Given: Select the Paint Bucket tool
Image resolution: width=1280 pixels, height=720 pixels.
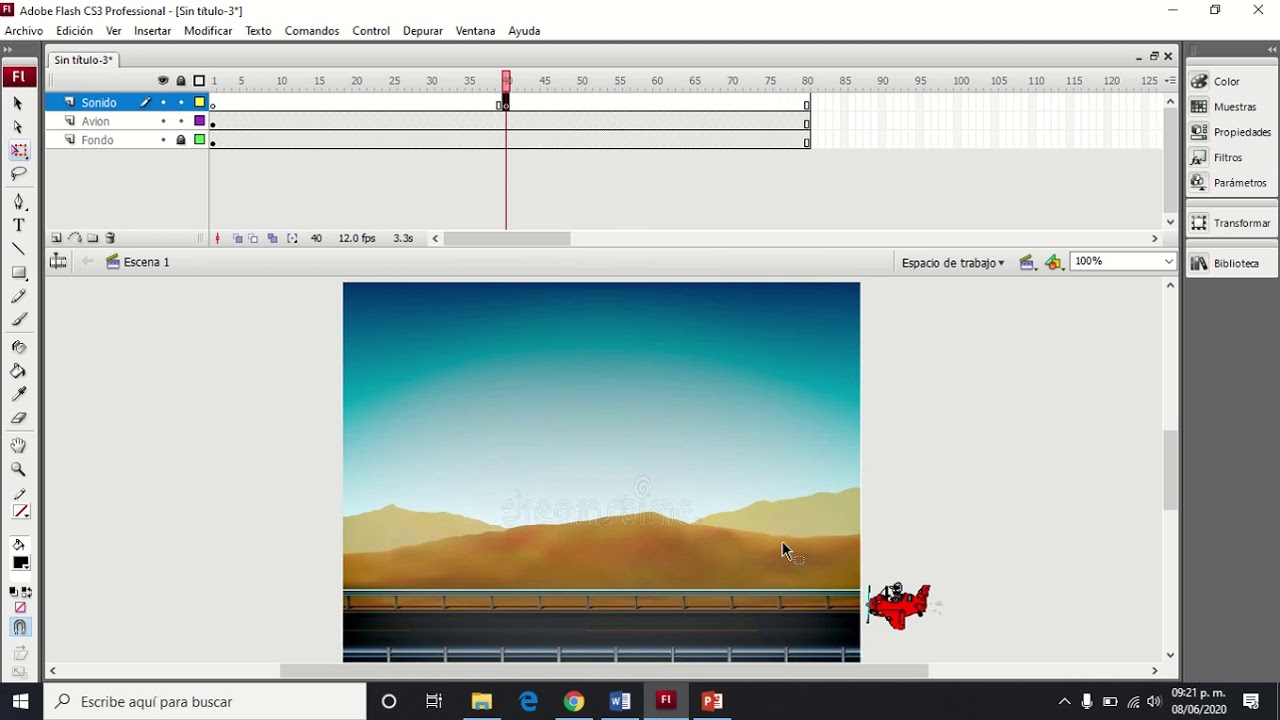Looking at the screenshot, I should 18,371.
